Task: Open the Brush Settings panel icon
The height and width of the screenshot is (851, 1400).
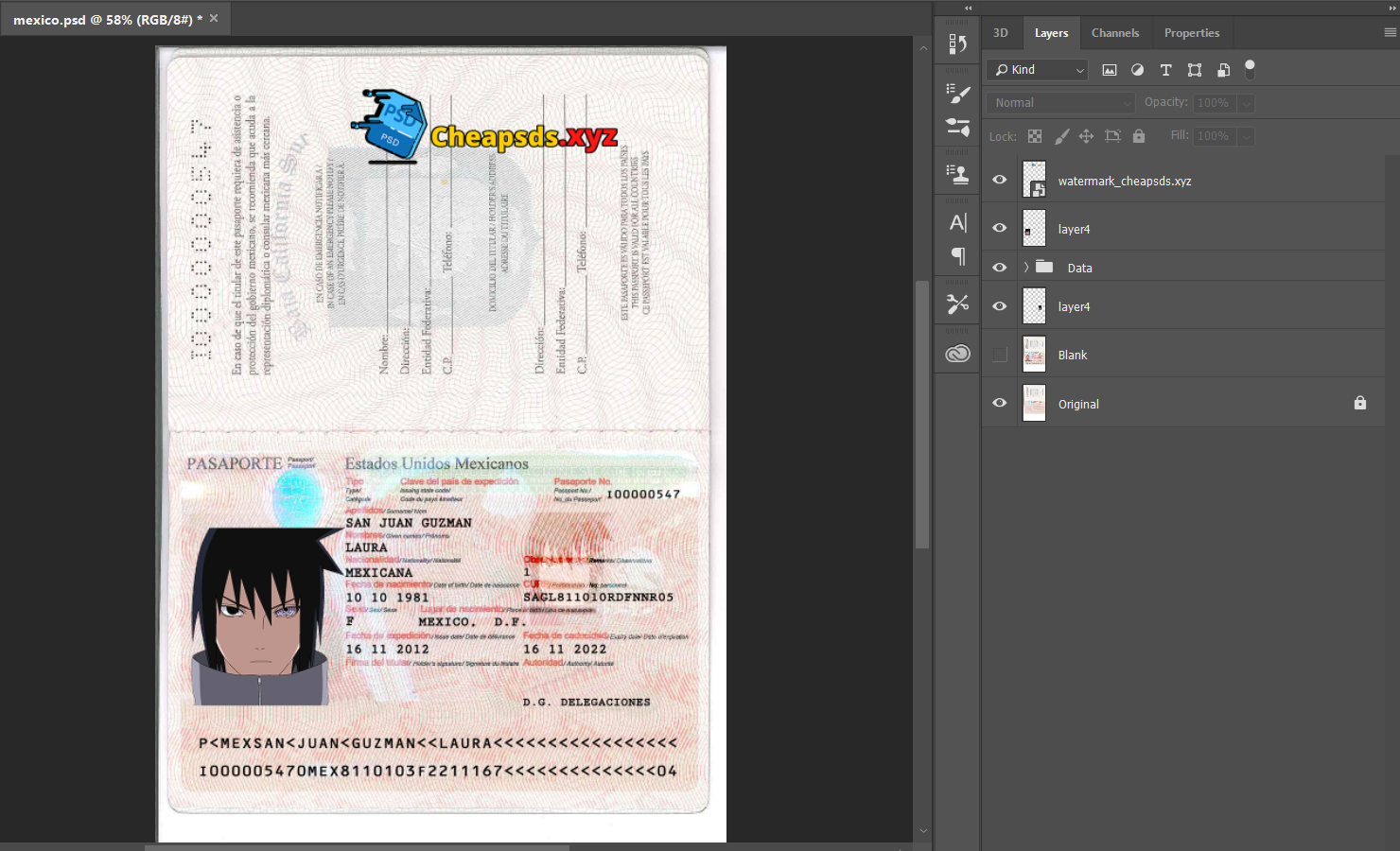Action: click(x=957, y=93)
